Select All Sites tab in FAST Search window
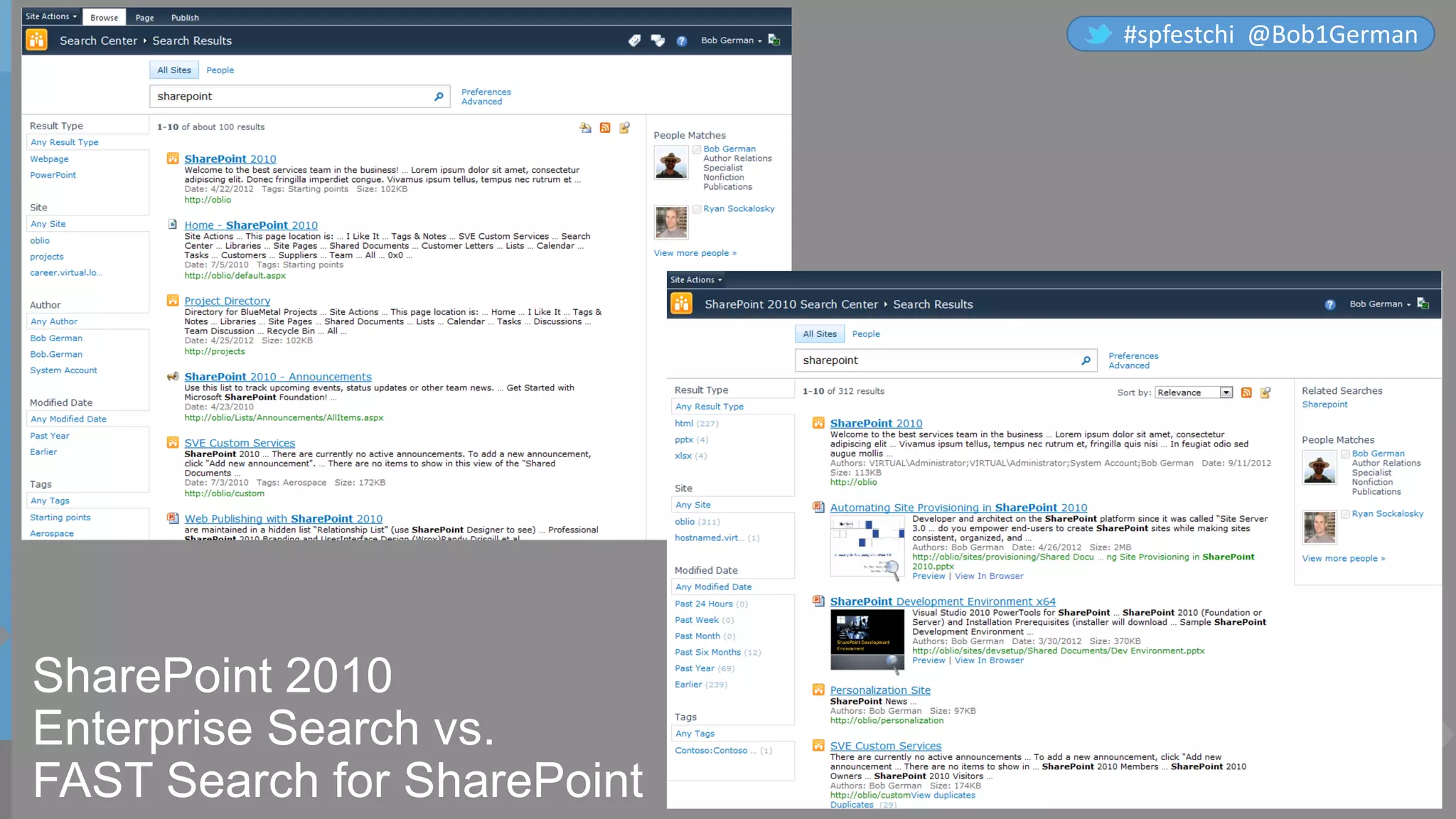Screen dimensions: 1456x819 tap(820, 333)
